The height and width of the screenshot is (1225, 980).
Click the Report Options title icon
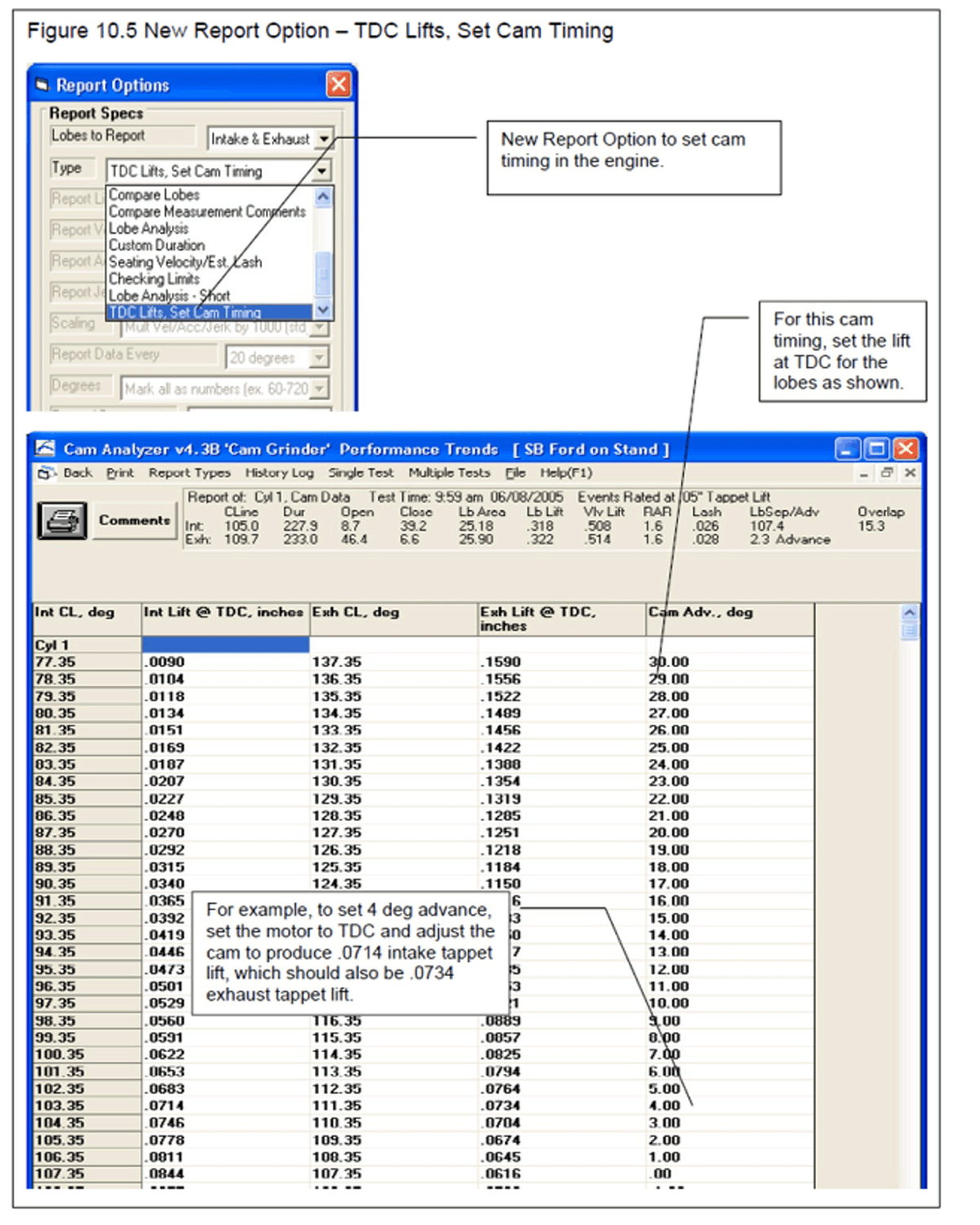coord(42,85)
